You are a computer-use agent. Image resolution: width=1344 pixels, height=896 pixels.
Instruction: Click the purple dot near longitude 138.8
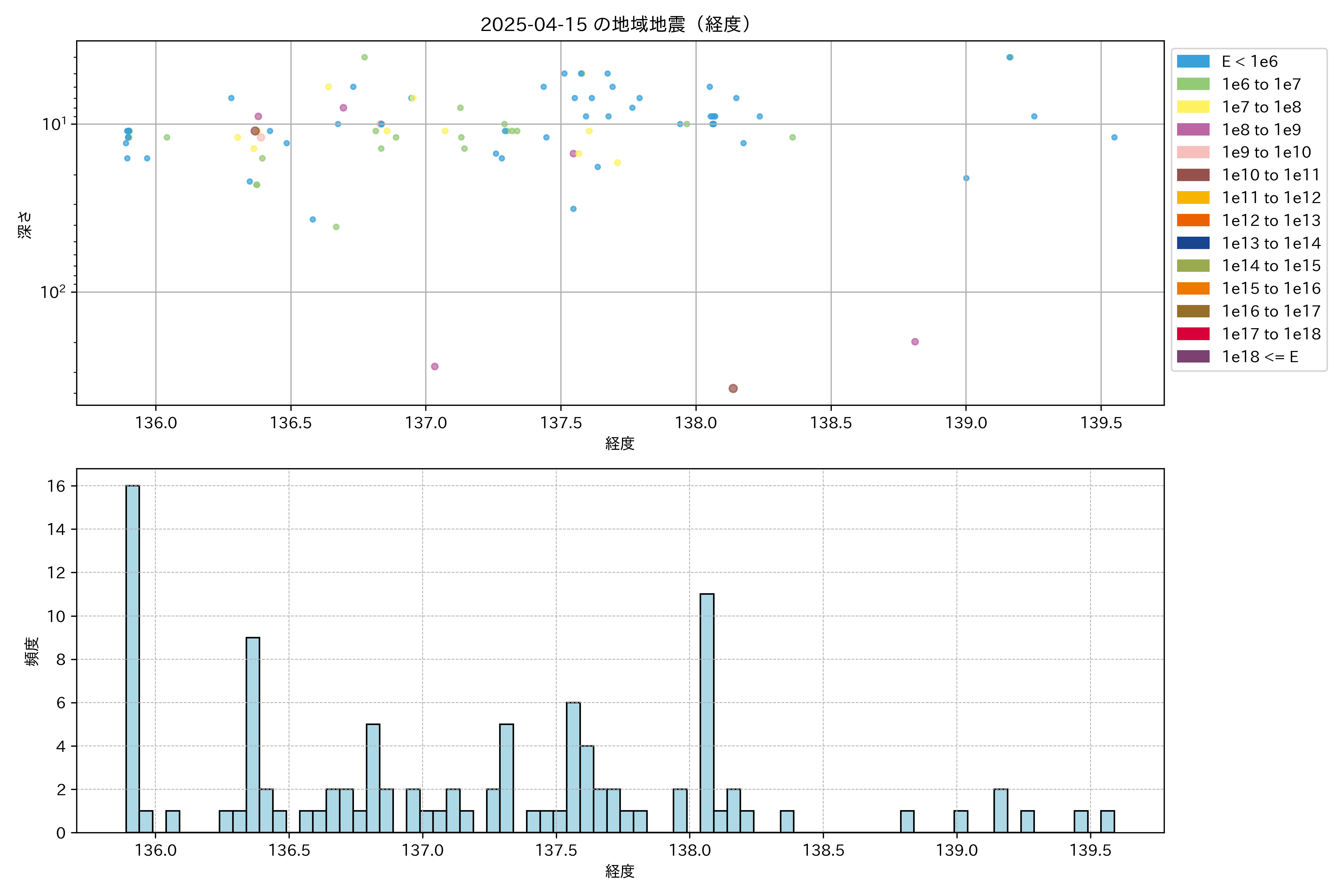pyautogui.click(x=915, y=342)
